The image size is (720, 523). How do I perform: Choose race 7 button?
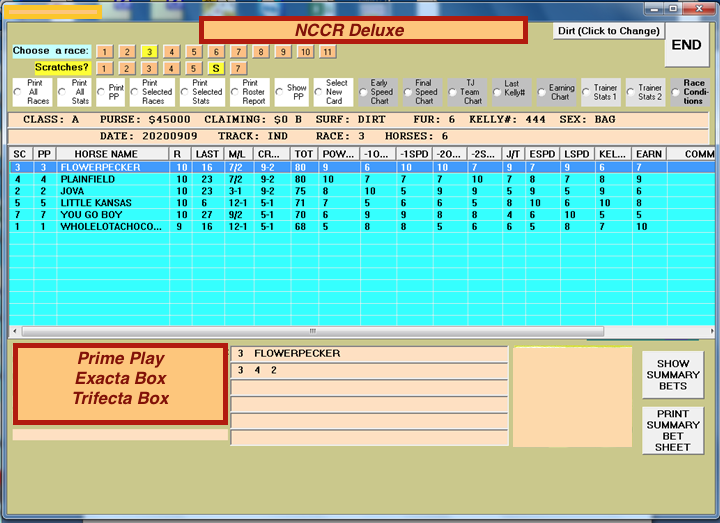click(x=238, y=51)
